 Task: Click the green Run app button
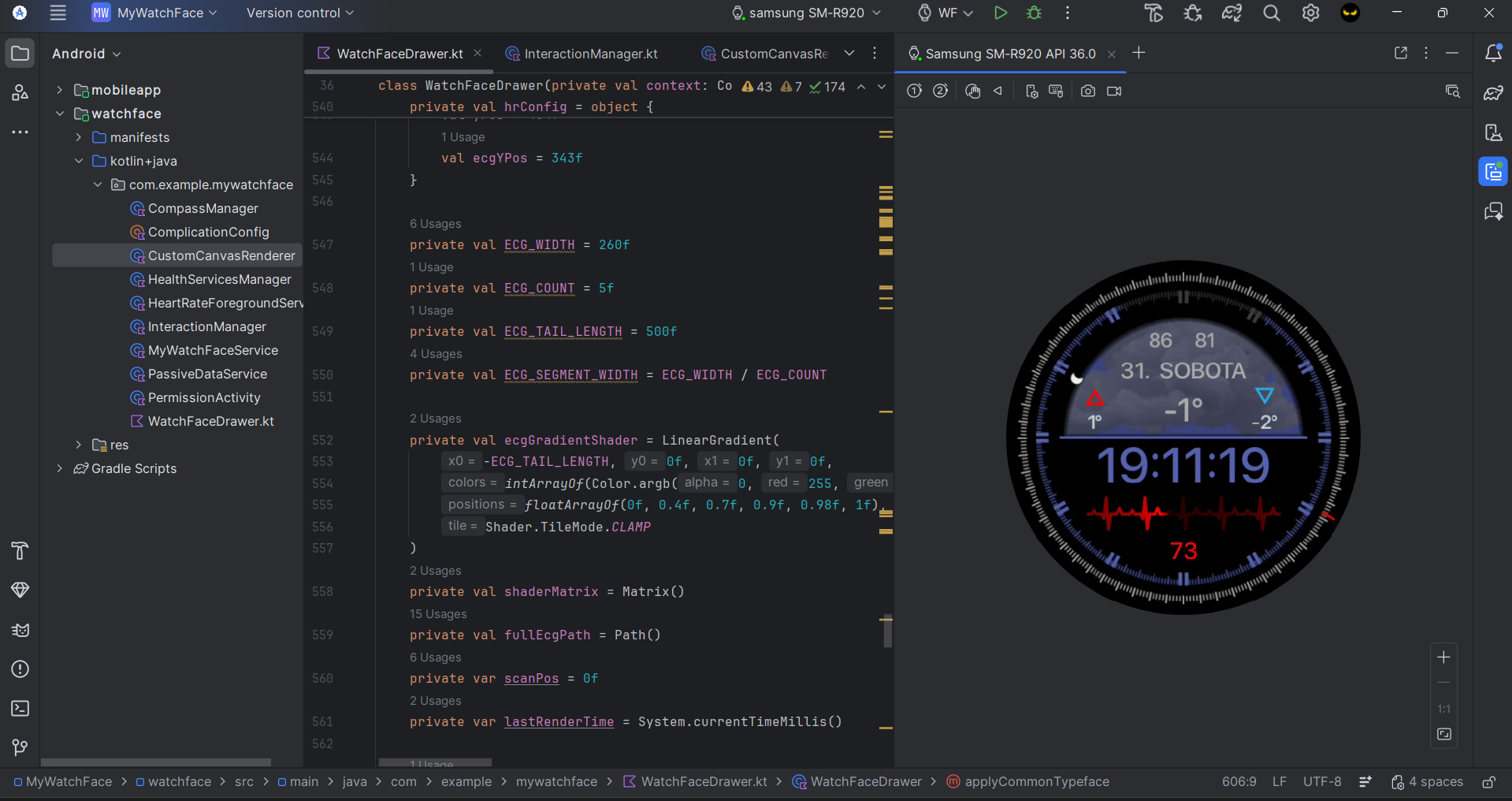click(1000, 13)
